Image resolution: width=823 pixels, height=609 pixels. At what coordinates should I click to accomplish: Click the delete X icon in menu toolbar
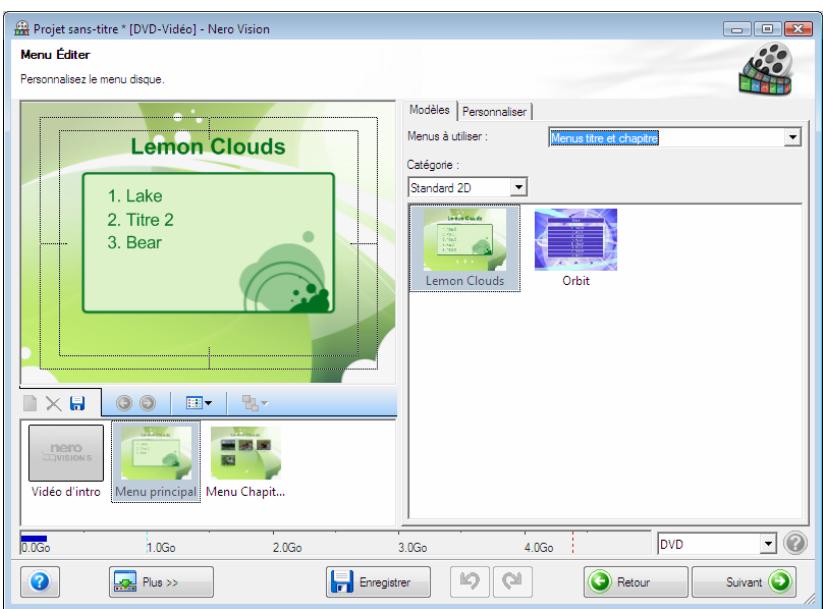(x=53, y=403)
